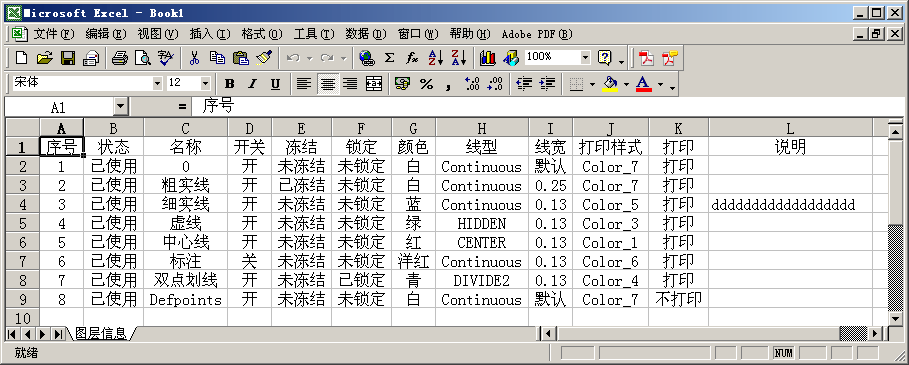This screenshot has width=909, height=365.
Task: Click the last sheet scroll button
Action: tap(58, 334)
